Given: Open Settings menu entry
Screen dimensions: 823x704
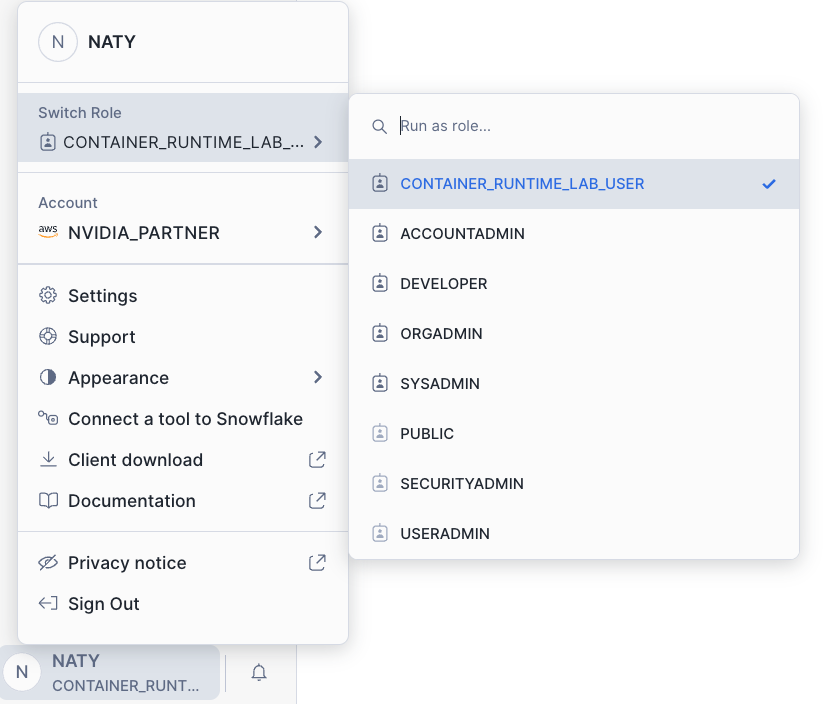Looking at the screenshot, I should 183,296.
